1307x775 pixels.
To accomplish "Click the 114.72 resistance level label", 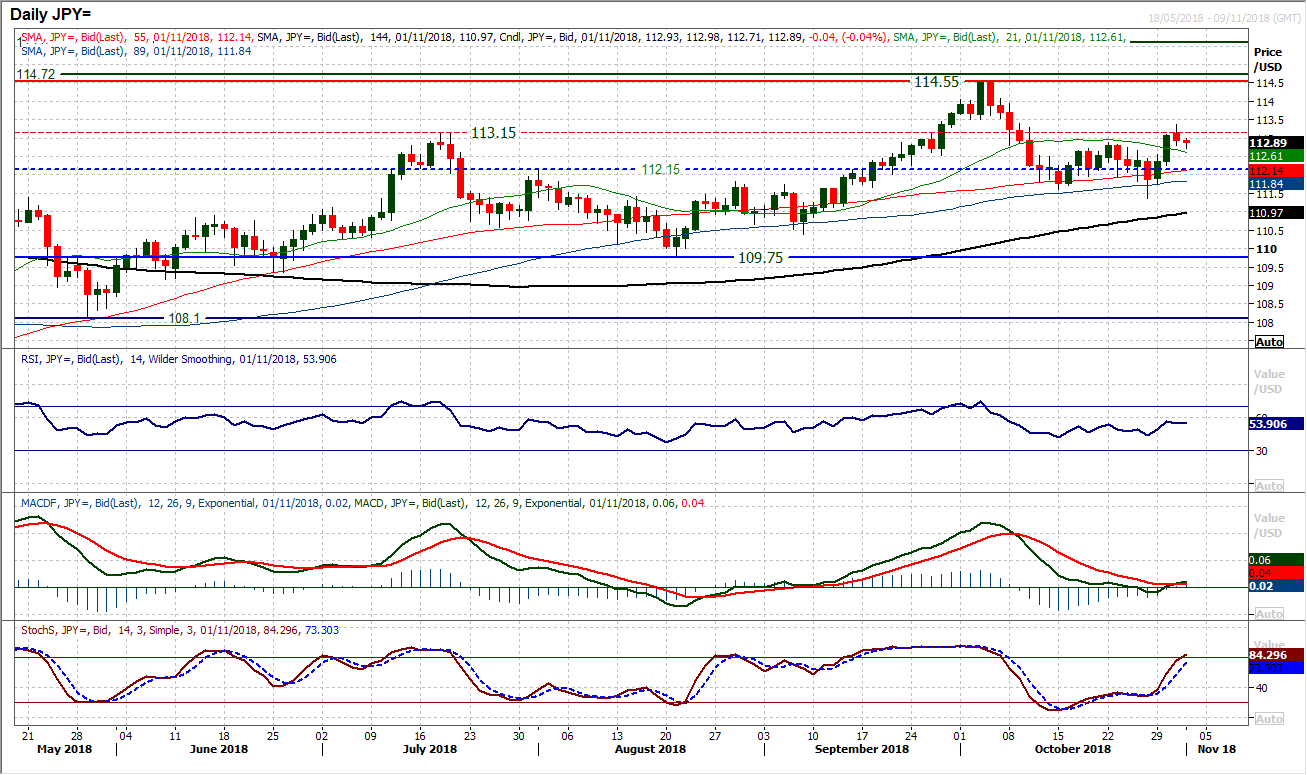I will coord(36,75).
